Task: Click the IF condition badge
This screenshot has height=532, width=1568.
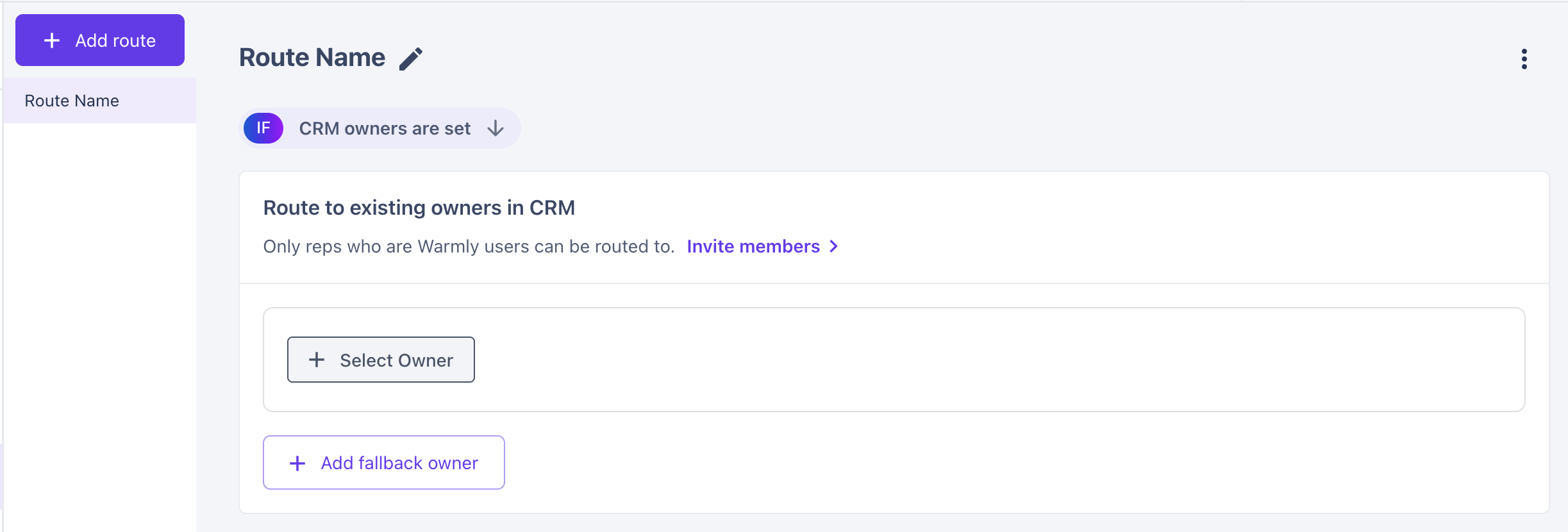Action: (263, 128)
